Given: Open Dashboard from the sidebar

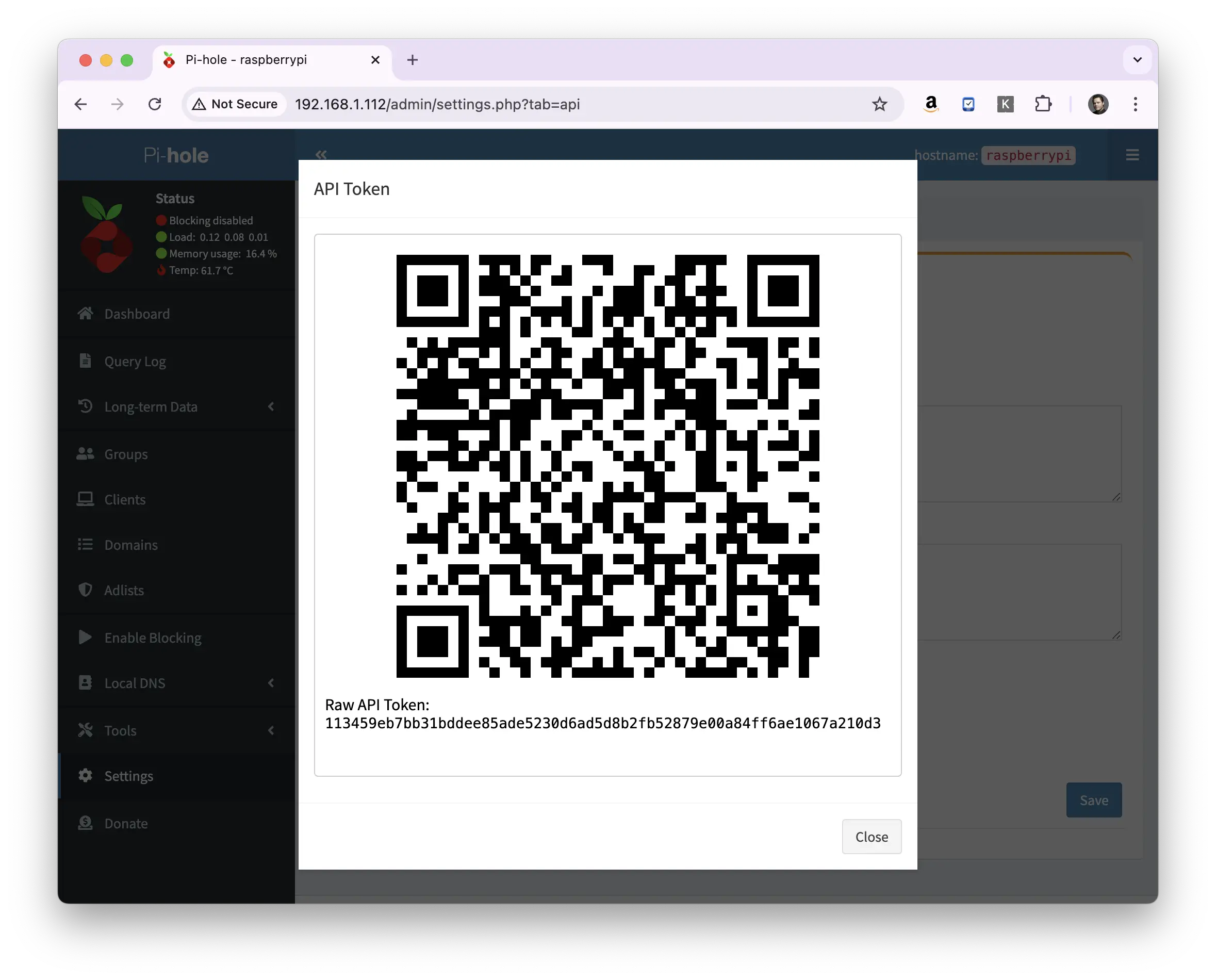Looking at the screenshot, I should click(x=137, y=314).
